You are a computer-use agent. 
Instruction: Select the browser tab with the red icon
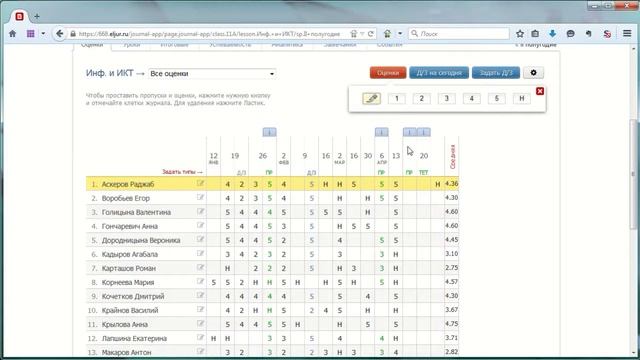tap(19, 16)
